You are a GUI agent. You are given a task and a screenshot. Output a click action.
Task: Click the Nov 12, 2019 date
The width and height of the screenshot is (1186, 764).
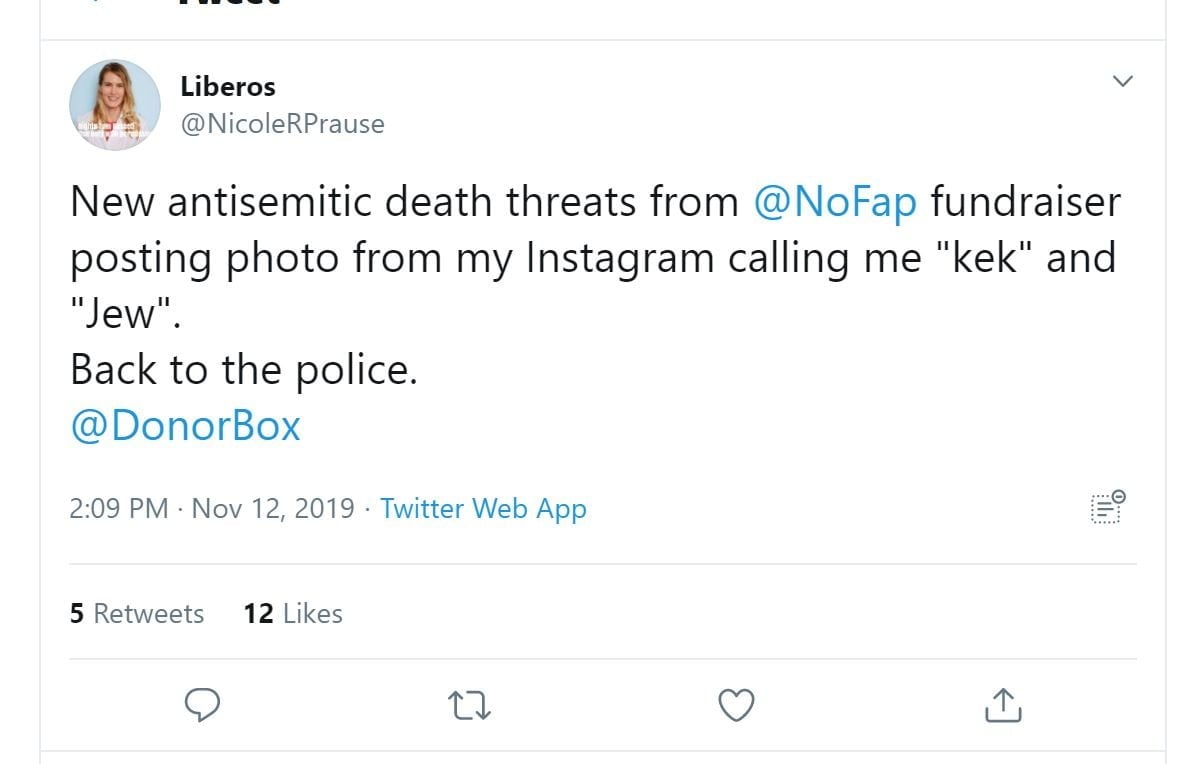(x=272, y=508)
